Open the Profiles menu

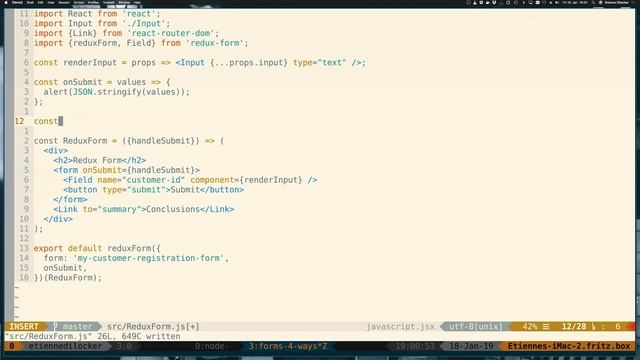pos(93,2)
